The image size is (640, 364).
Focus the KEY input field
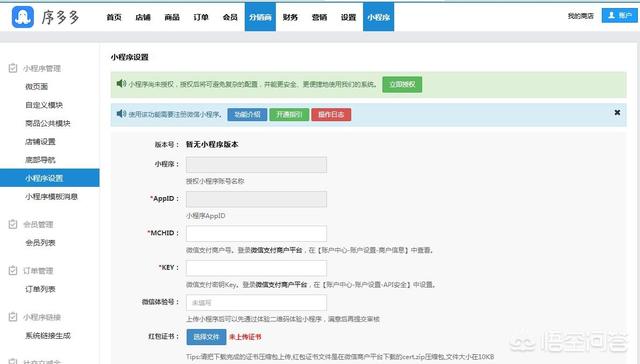tap(256, 268)
